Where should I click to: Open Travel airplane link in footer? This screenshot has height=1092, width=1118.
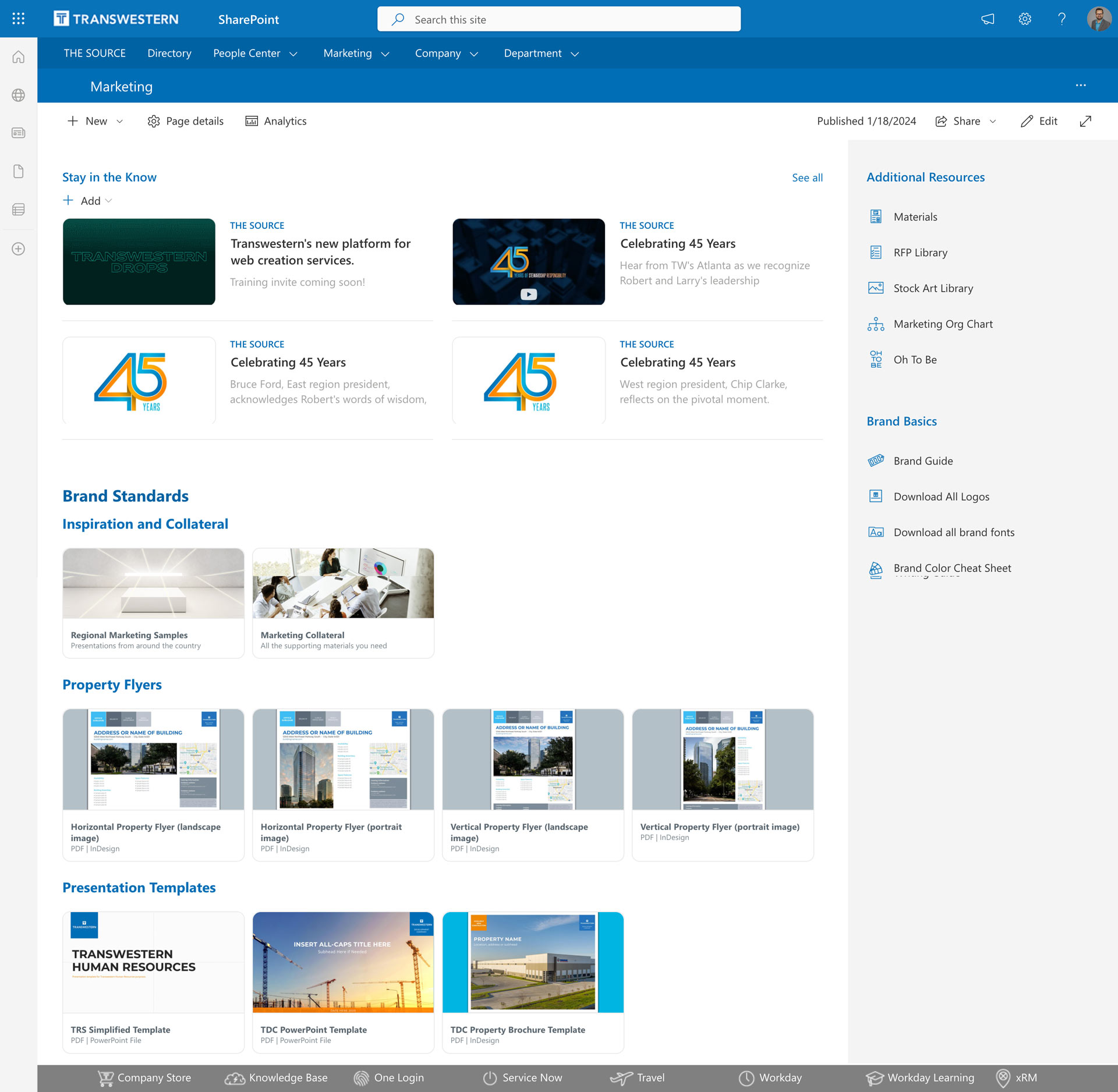pyautogui.click(x=637, y=1078)
